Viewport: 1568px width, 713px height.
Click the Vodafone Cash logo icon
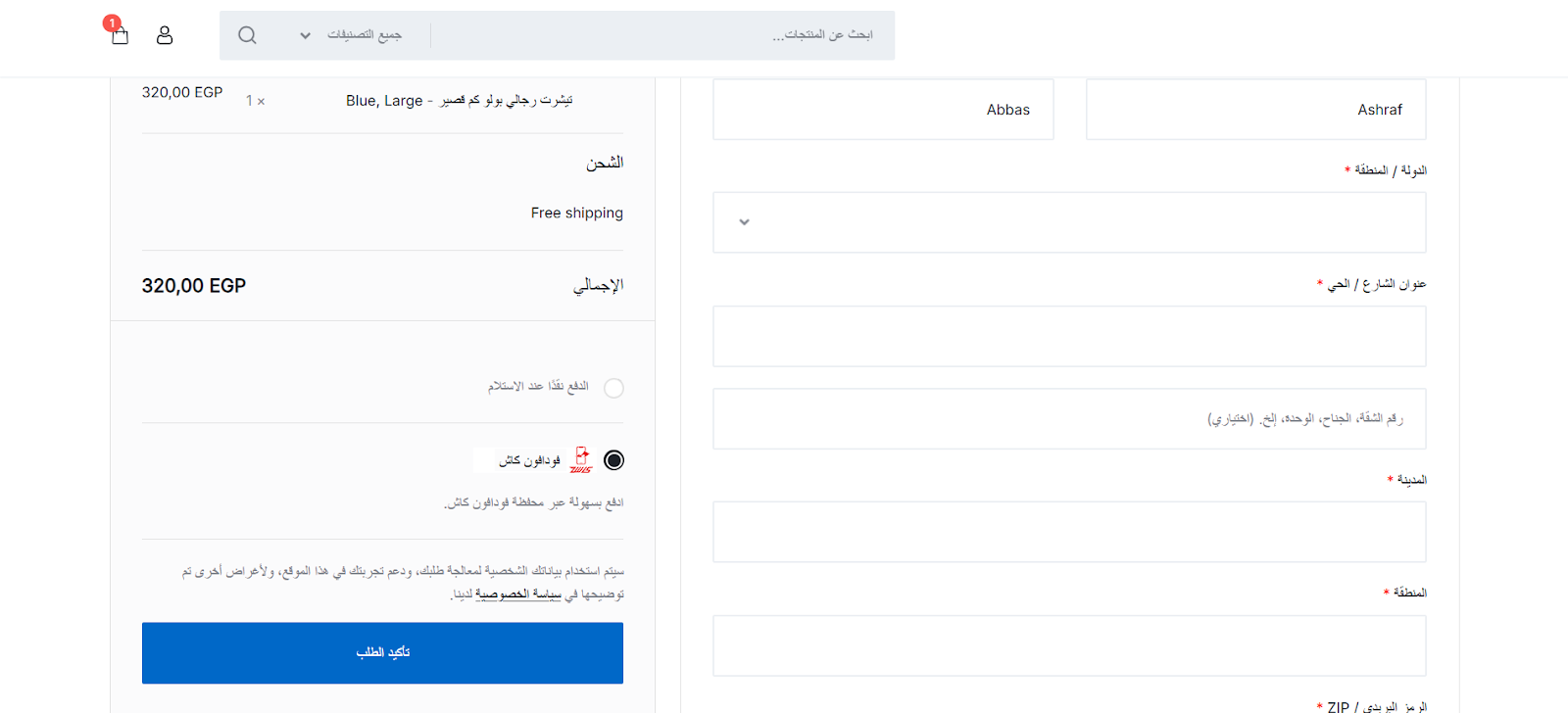[x=581, y=459]
